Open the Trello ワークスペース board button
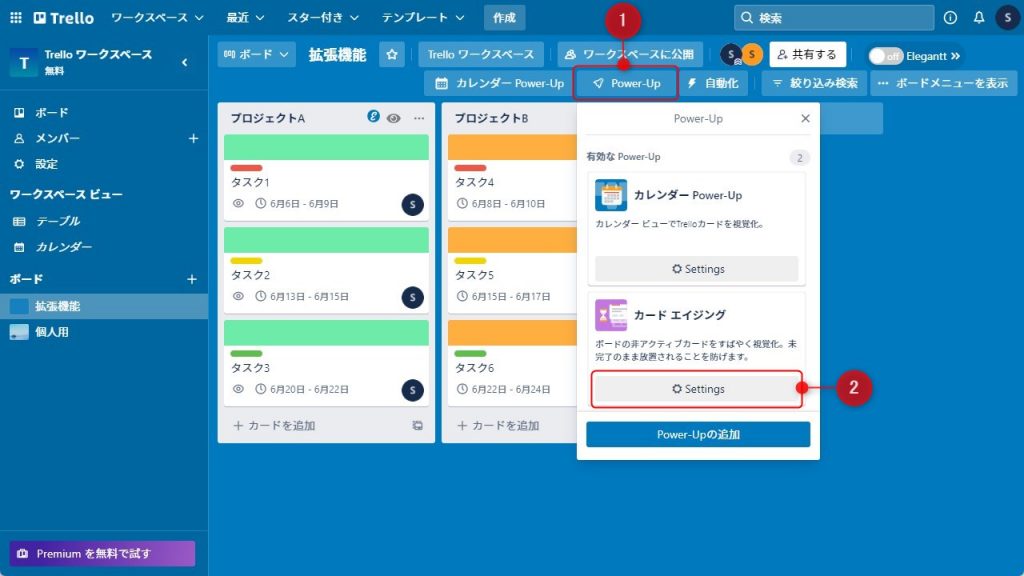 481,55
